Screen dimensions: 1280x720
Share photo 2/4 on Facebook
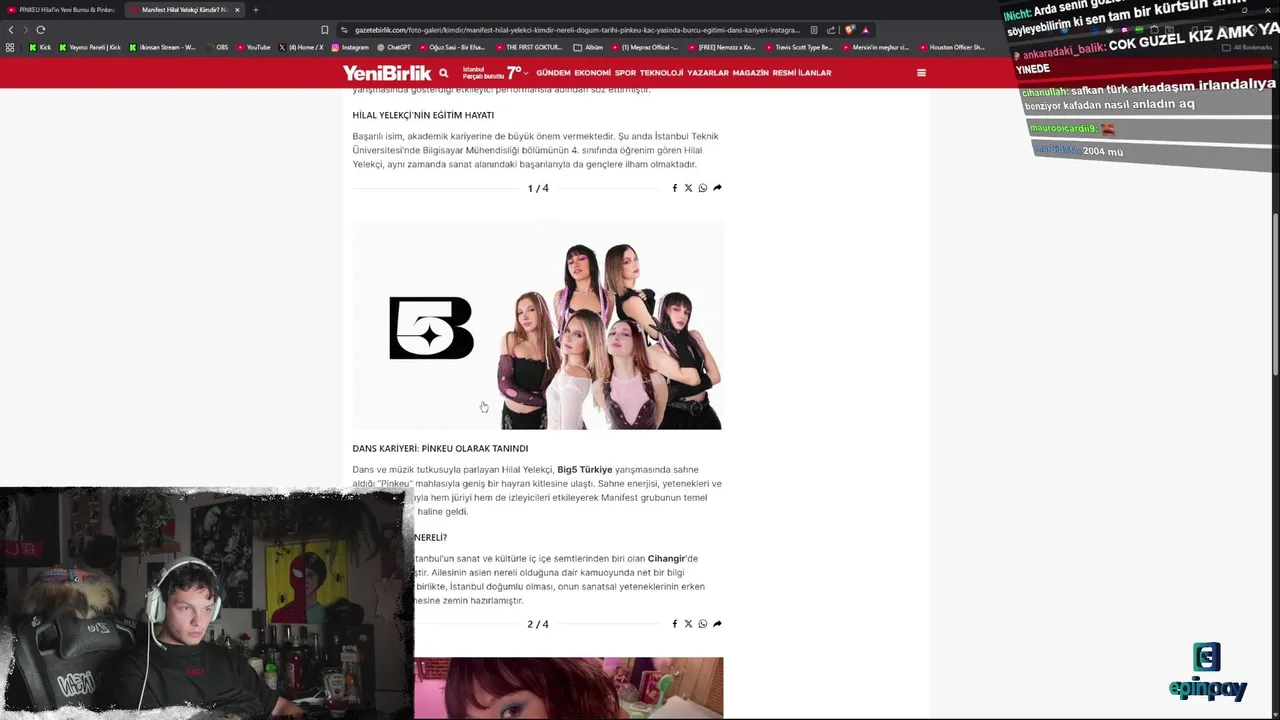pyautogui.click(x=674, y=624)
